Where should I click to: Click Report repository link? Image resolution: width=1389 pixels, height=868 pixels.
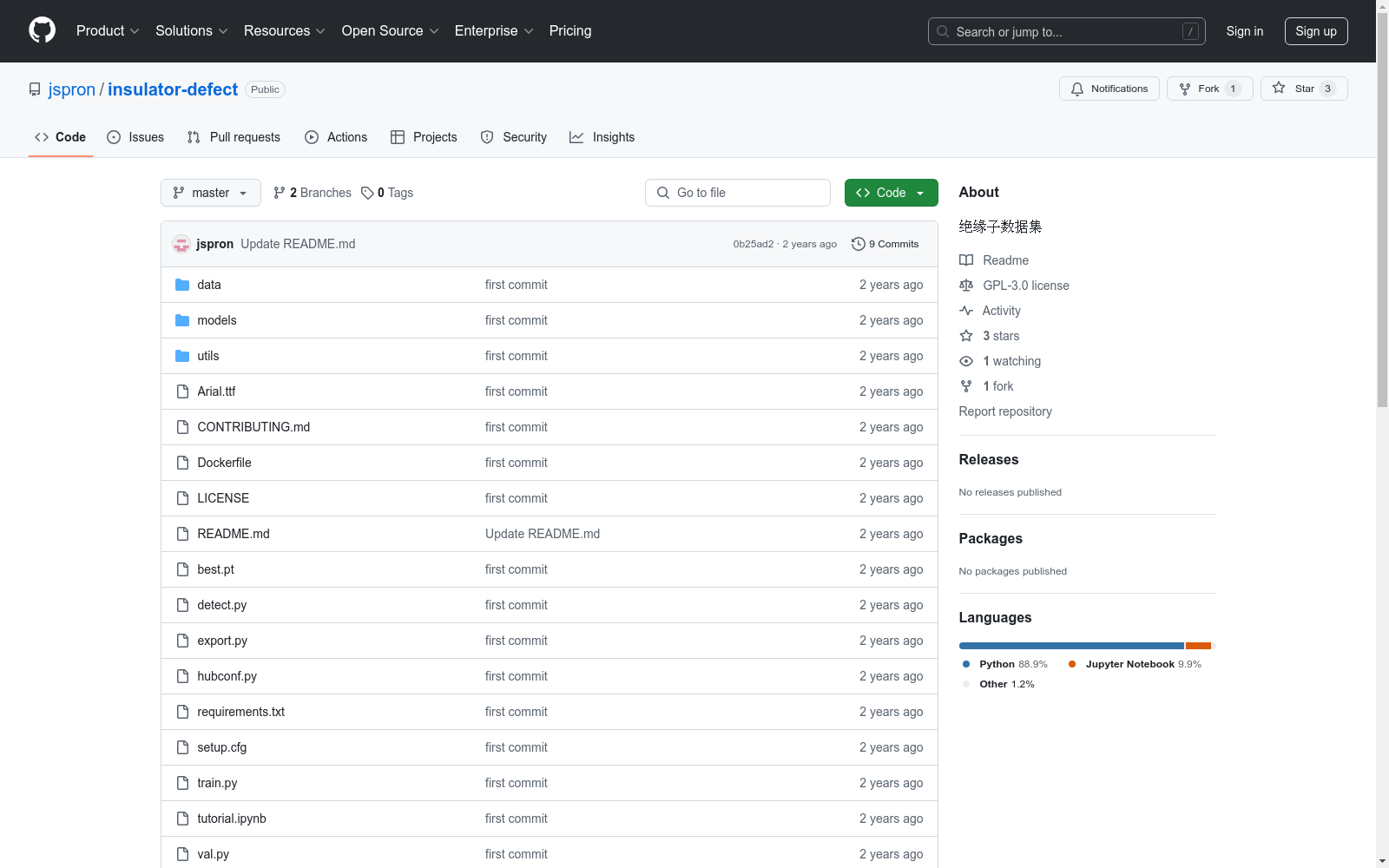coord(1005,411)
